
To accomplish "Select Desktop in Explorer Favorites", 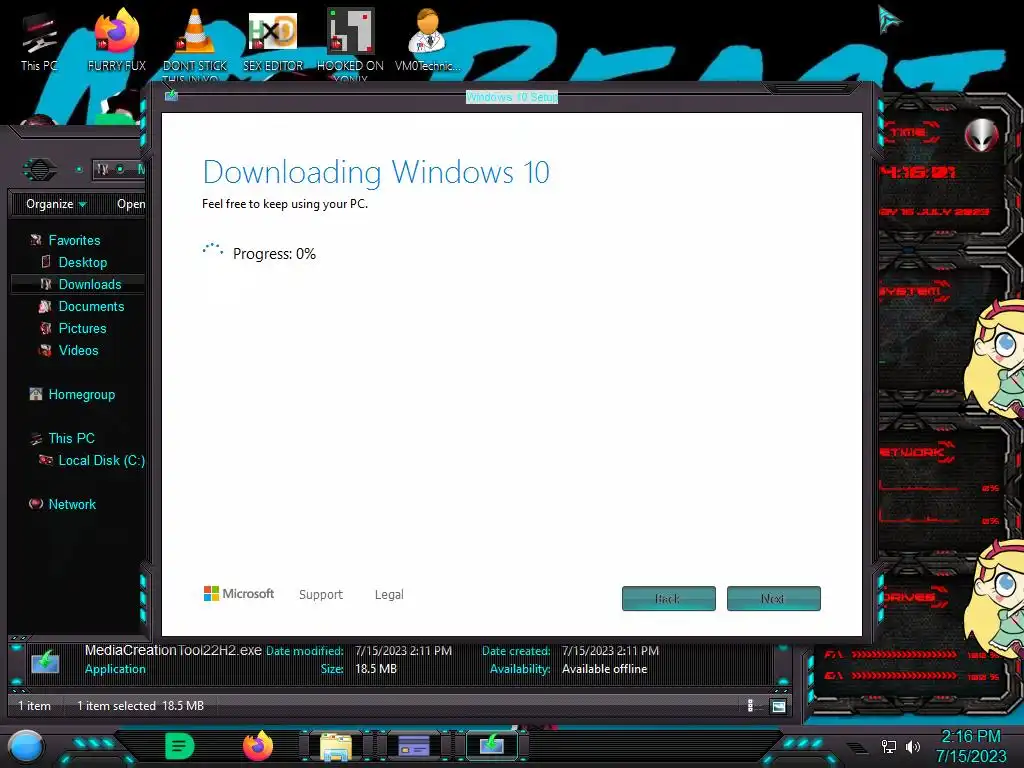I will (x=82, y=262).
